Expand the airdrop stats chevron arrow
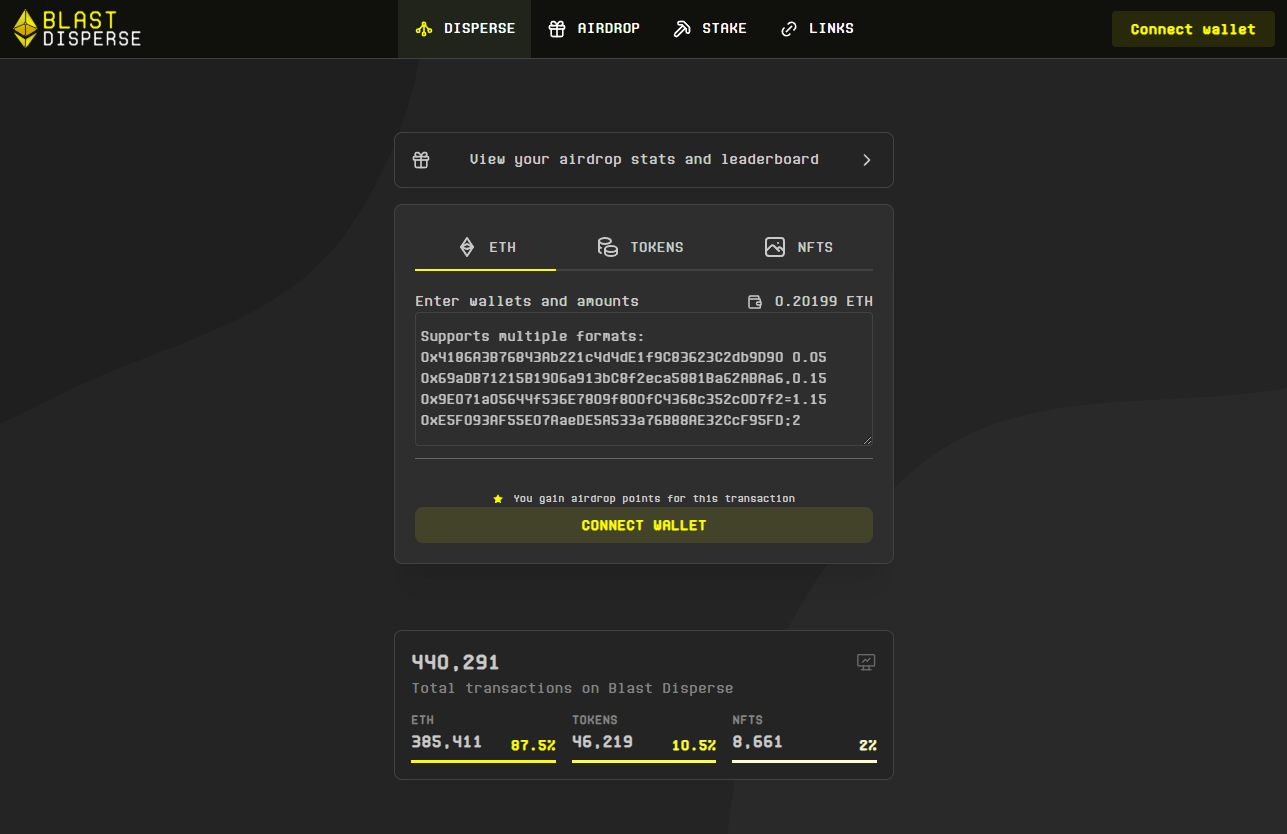This screenshot has width=1287, height=834. click(x=866, y=160)
